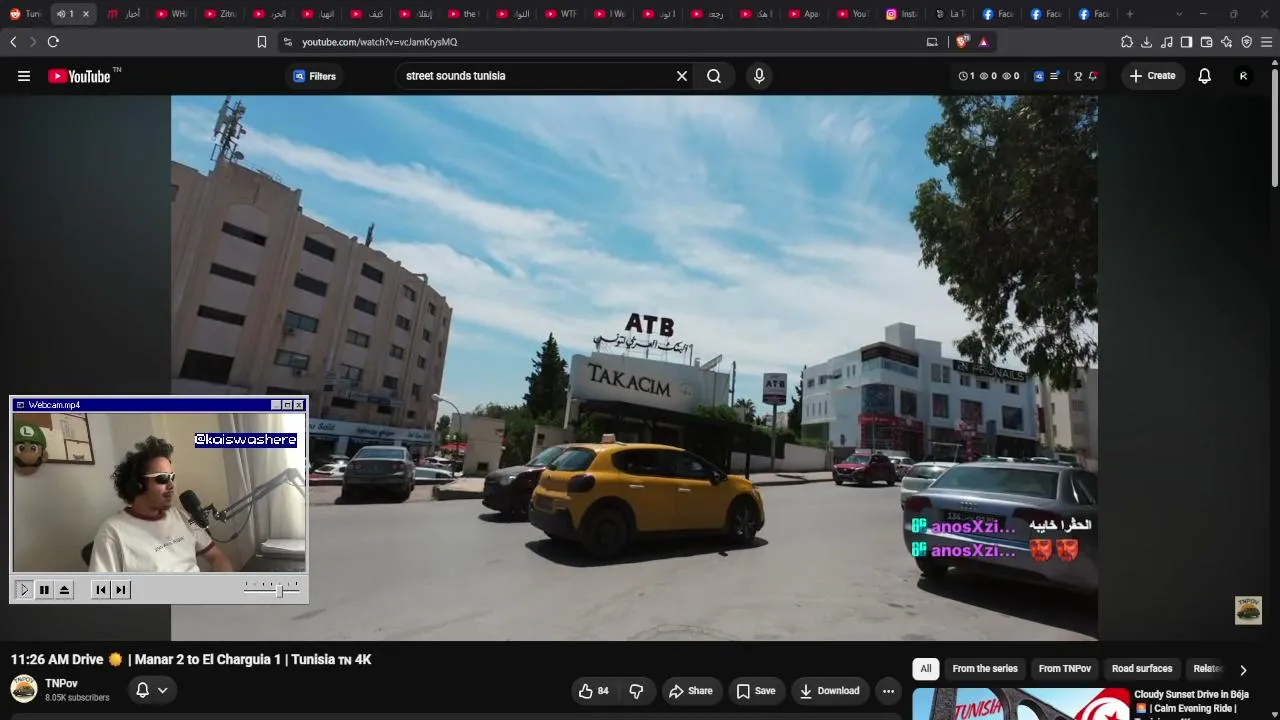
Task: Click the Create button
Action: click(x=1152, y=76)
